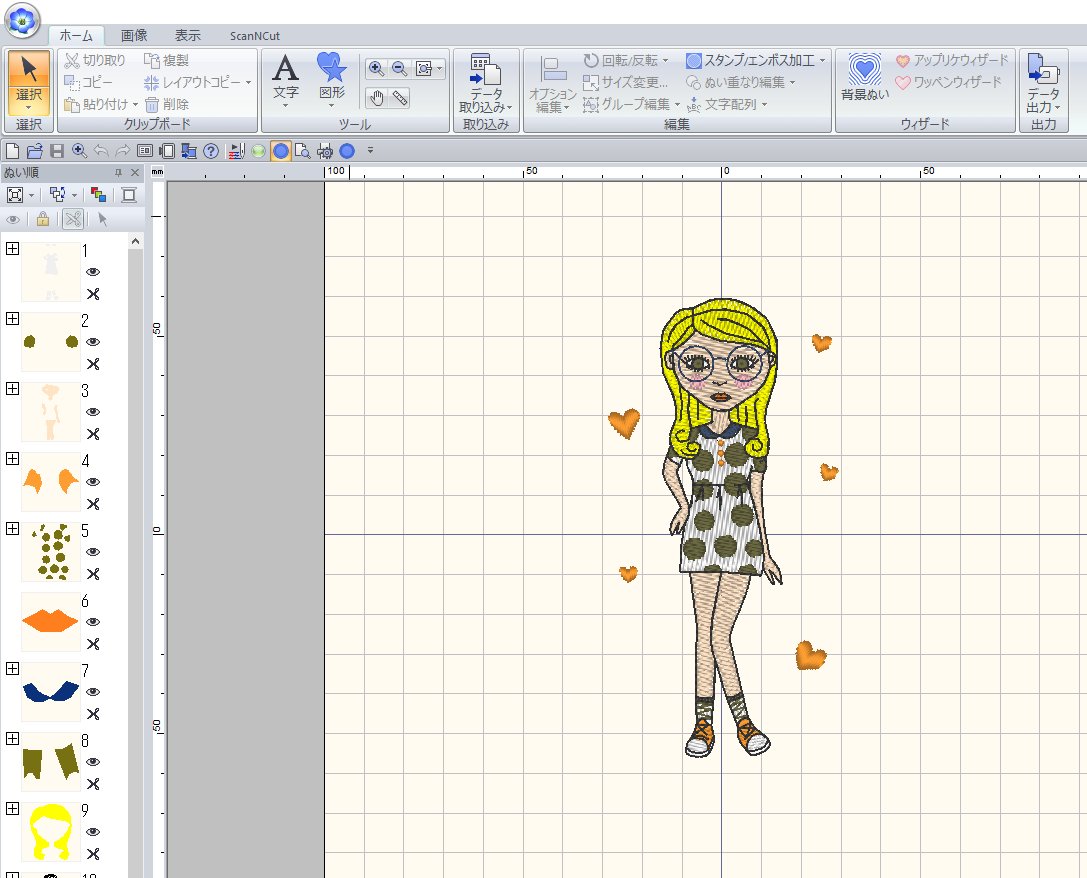Viewport: 1087px width, 878px height.
Task: Expand sewing order item 2
Action: (x=13, y=319)
